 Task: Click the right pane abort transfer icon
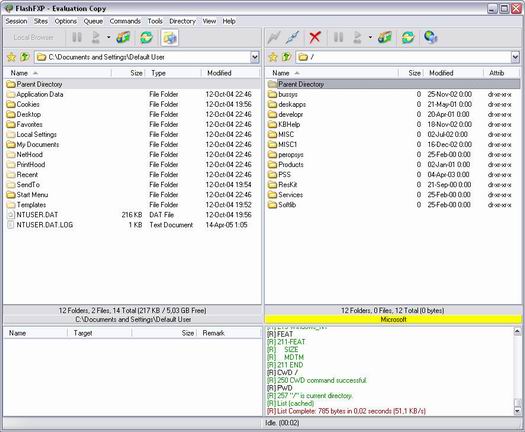(x=385, y=38)
